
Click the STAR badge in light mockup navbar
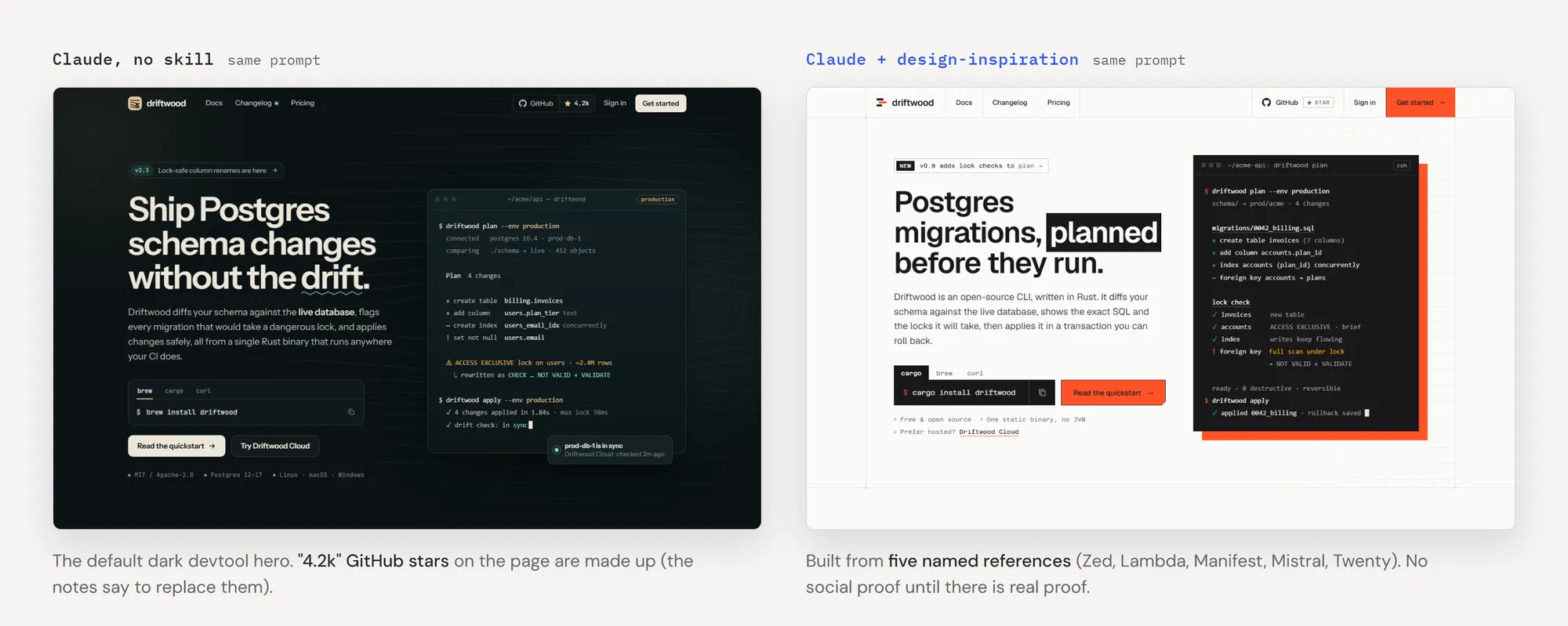tap(1318, 103)
